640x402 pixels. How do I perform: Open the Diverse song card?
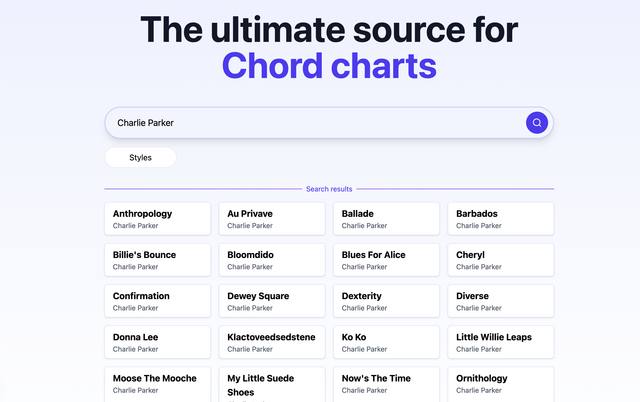(x=500, y=301)
